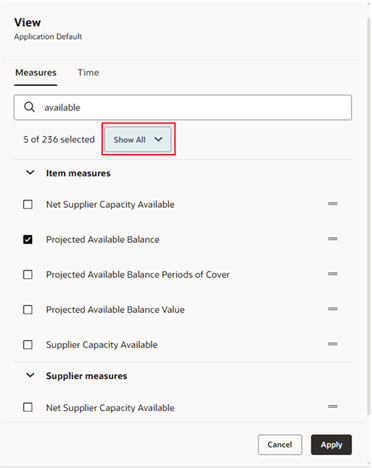Screen dimensions: 372x468
Task: Click the 'Application Default' subtitle
Action: (48, 37)
